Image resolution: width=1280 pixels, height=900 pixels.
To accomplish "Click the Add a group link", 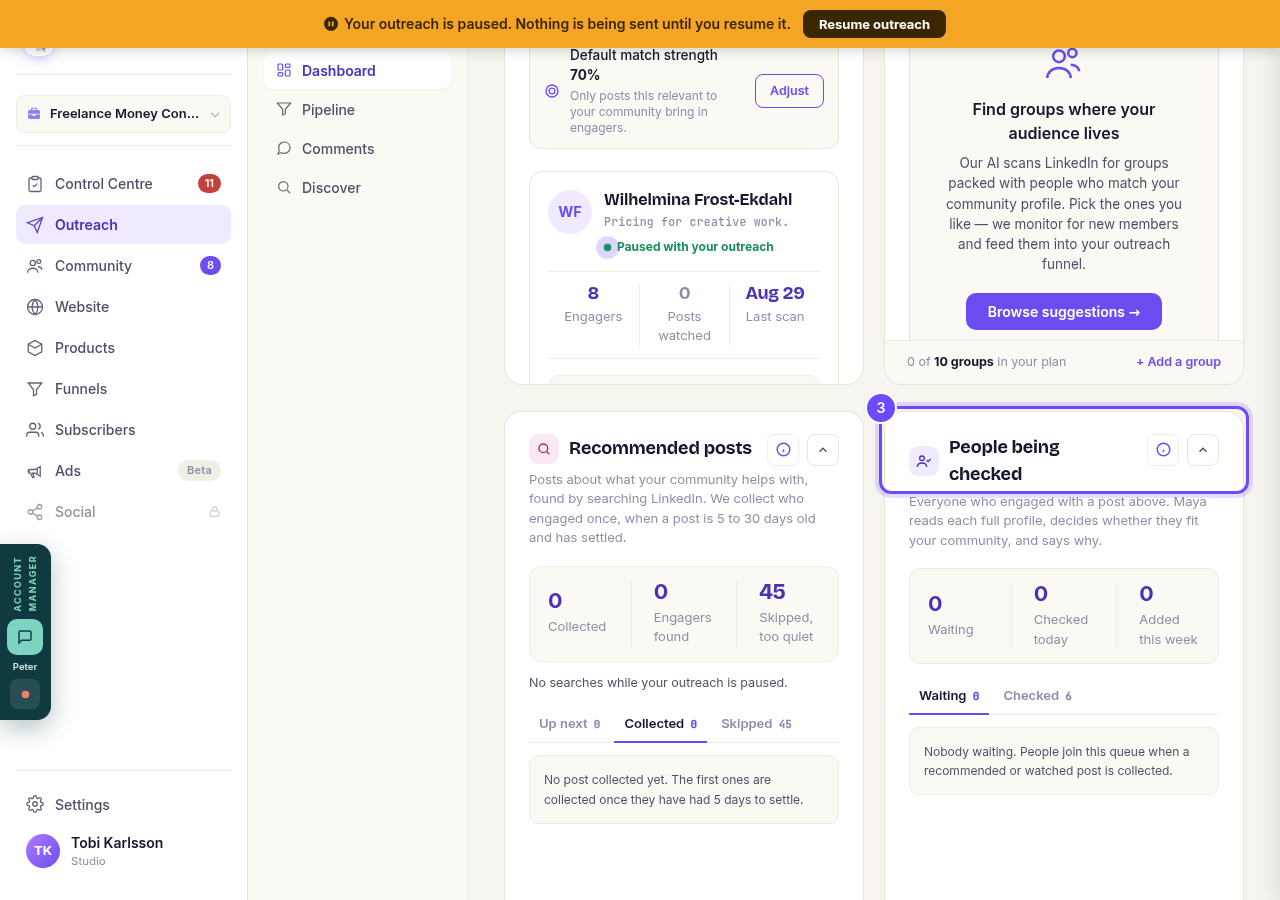I will coord(1178,362).
